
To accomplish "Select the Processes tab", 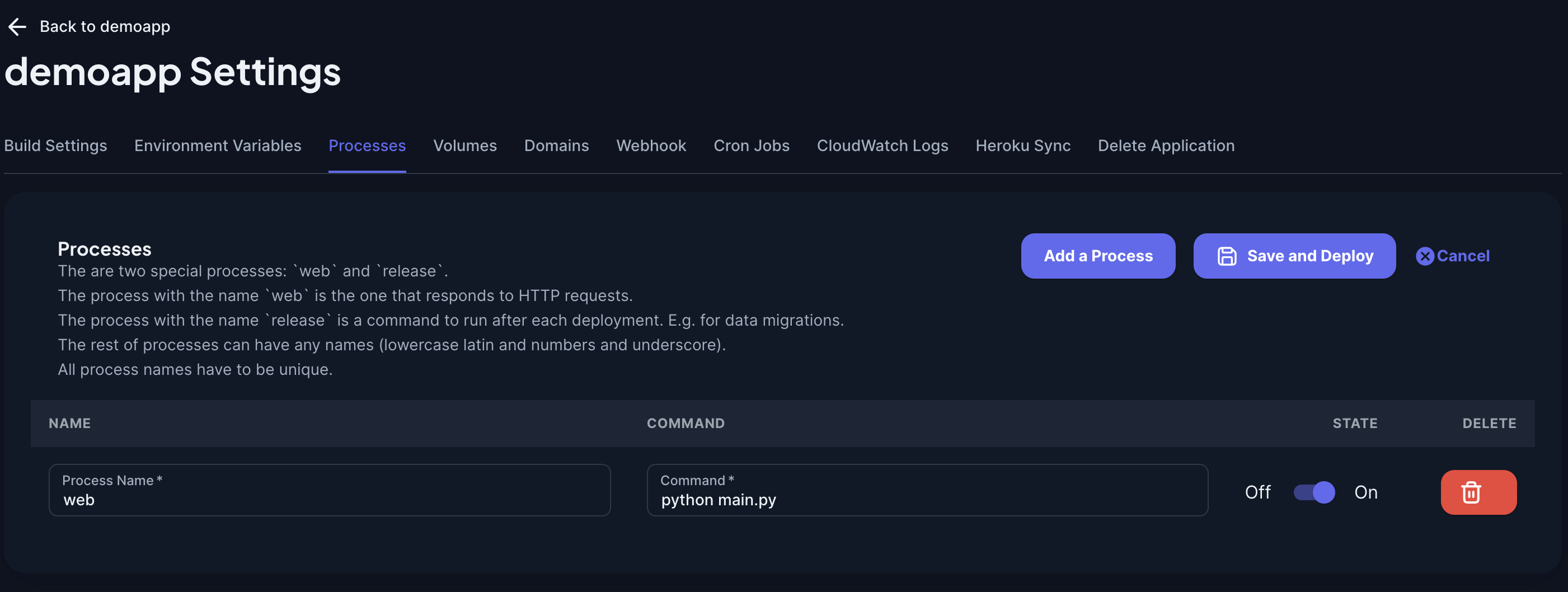I will [367, 145].
